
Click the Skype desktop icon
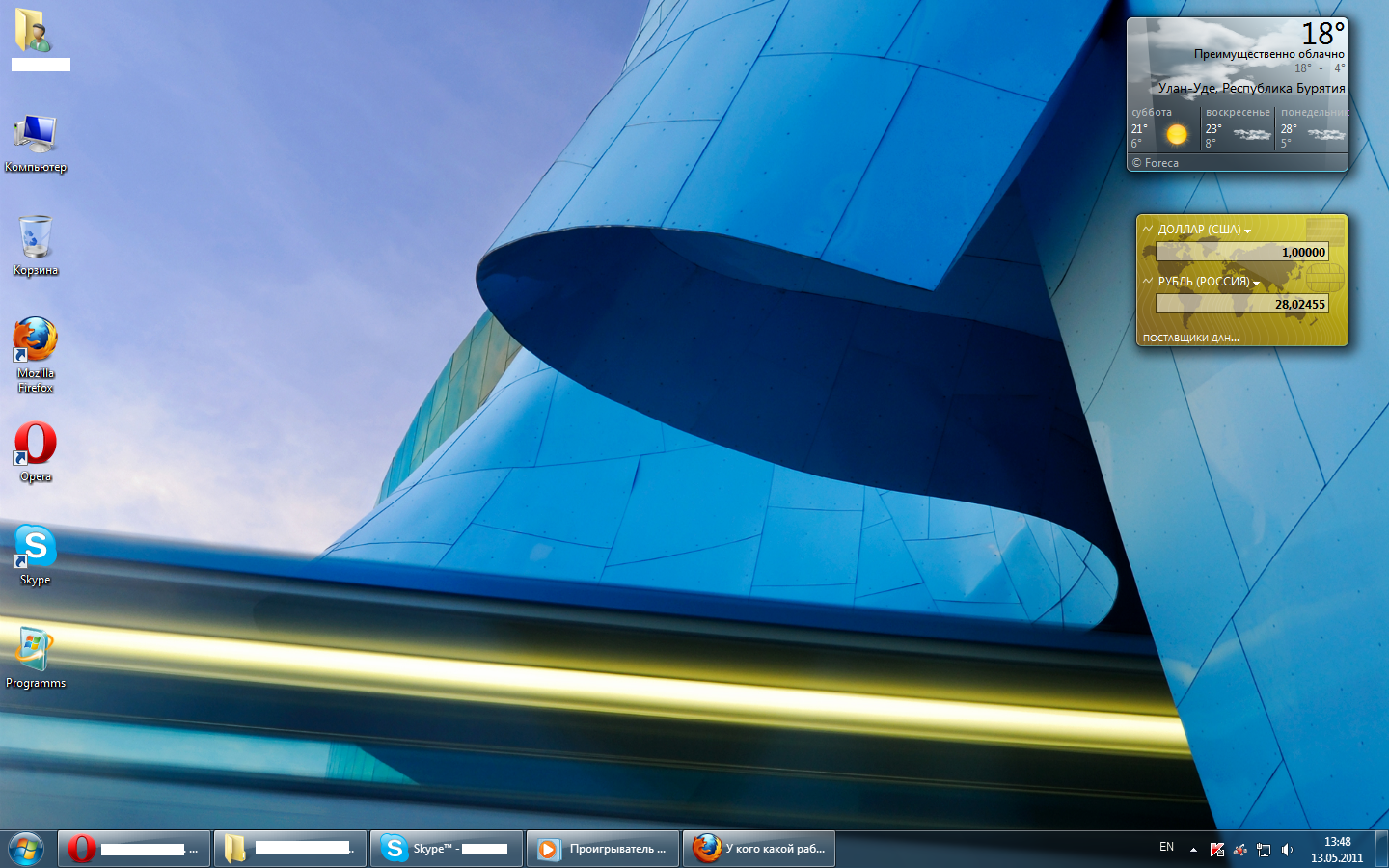tap(36, 548)
